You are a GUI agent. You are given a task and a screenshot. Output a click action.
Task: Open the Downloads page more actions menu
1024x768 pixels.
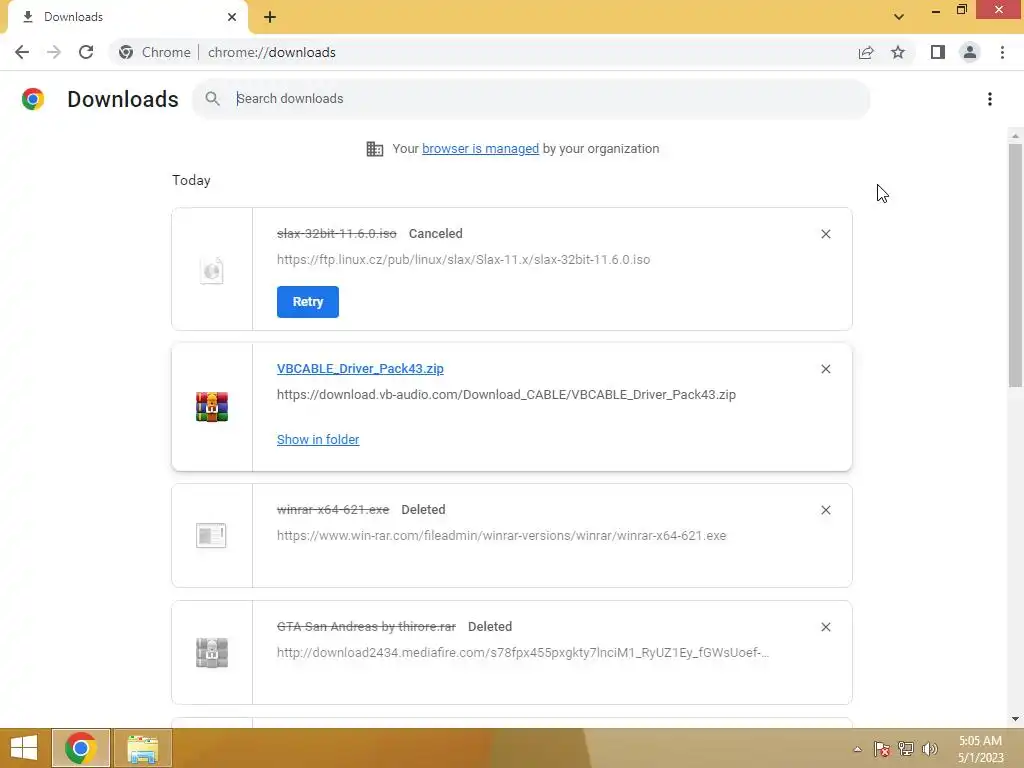pos(990,99)
